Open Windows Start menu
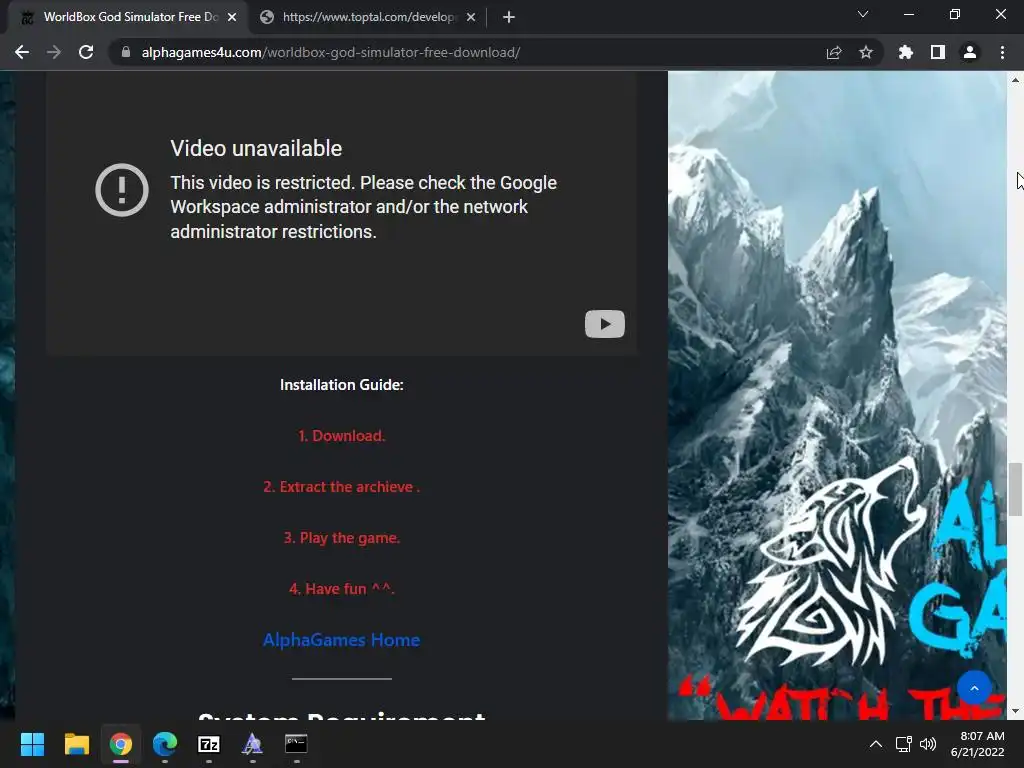The height and width of the screenshot is (768, 1024). [32, 744]
